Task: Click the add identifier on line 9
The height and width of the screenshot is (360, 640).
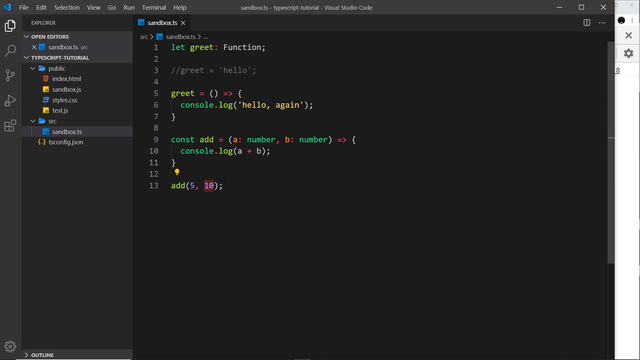Action: click(x=207, y=140)
